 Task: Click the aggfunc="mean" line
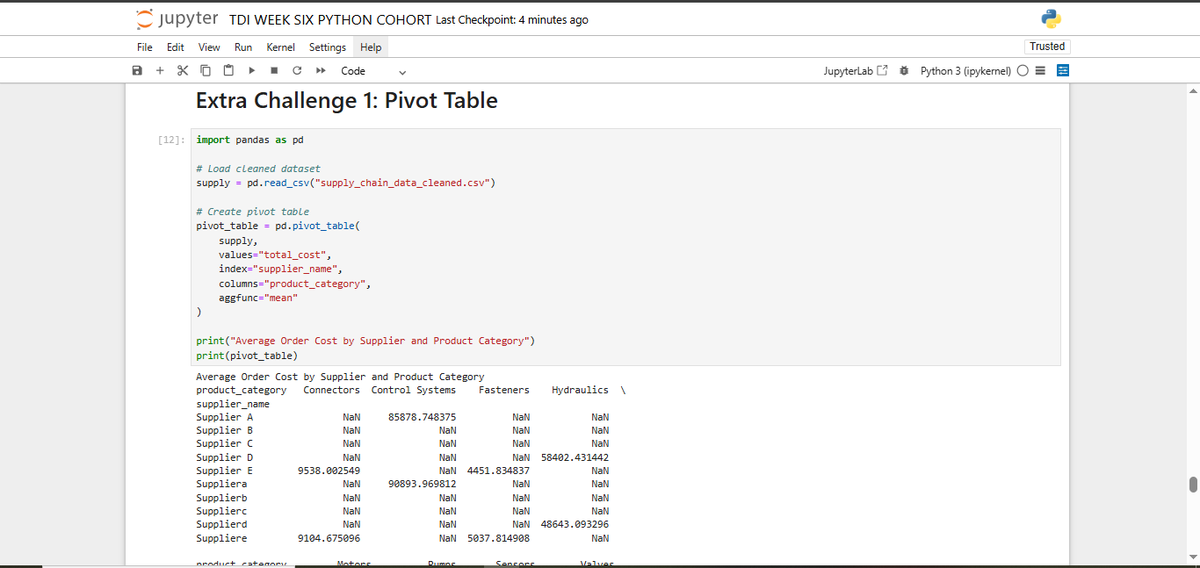[258, 298]
